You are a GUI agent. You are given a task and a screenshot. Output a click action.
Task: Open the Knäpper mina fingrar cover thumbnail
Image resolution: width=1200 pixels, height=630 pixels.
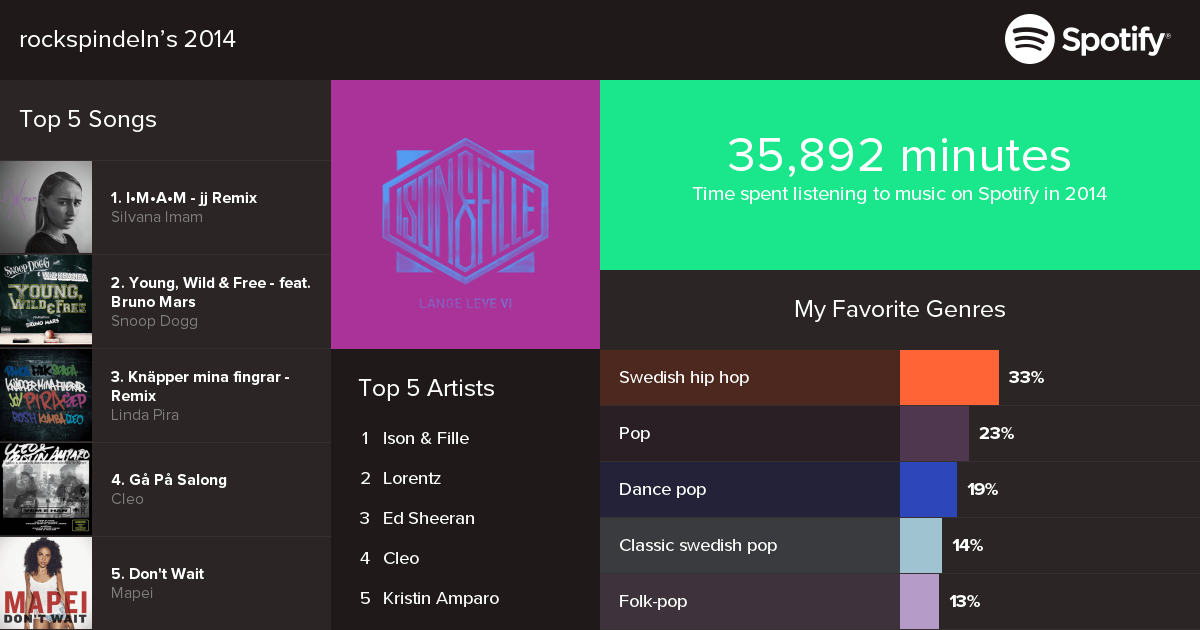click(x=46, y=395)
